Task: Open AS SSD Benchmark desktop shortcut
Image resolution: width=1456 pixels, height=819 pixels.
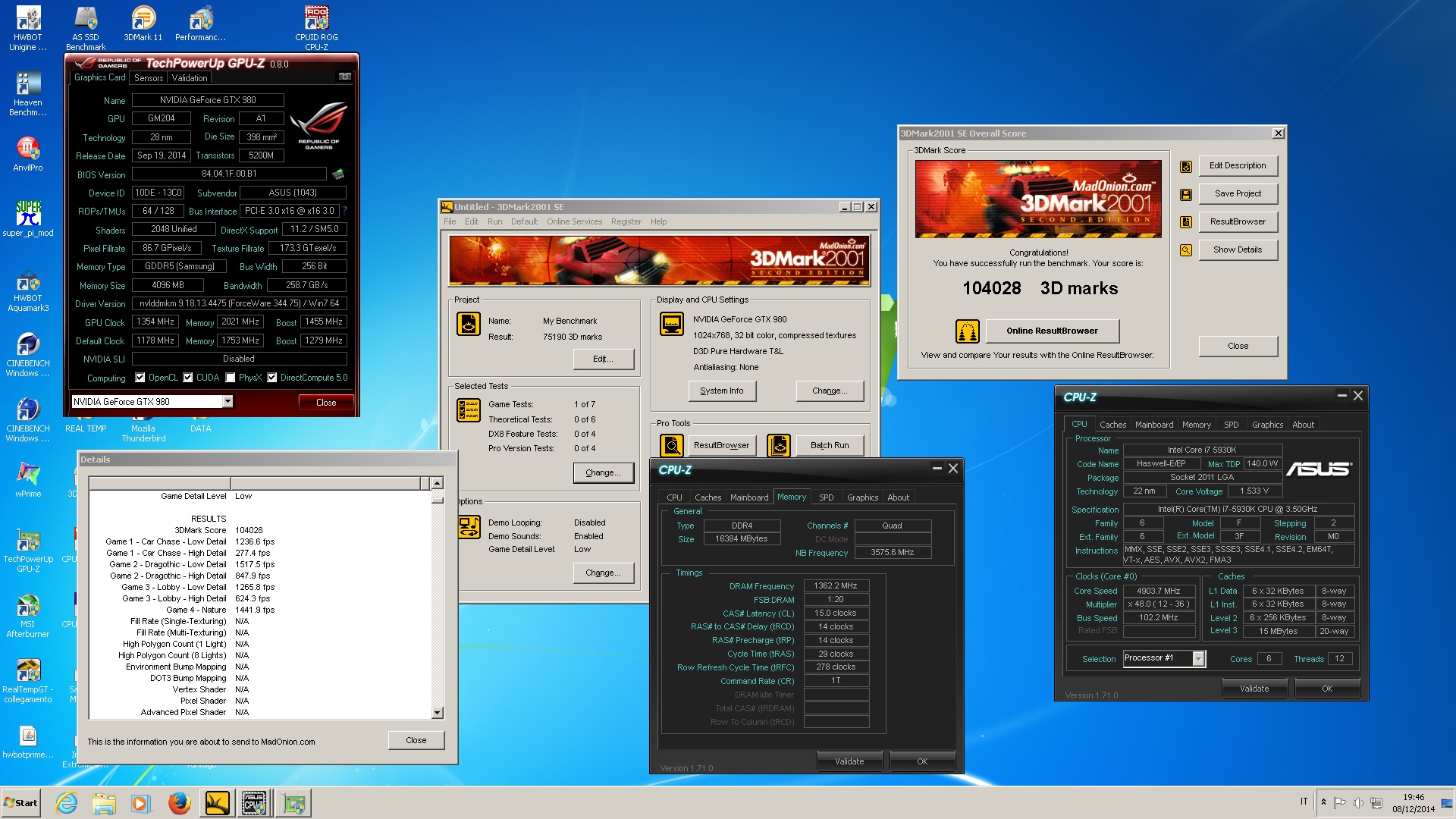Action: [x=86, y=28]
